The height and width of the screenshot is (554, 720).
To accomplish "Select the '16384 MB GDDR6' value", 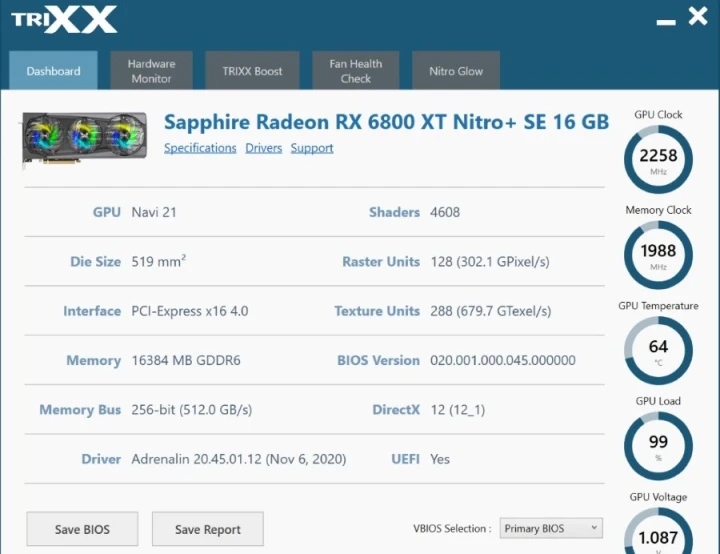I will point(186,360).
